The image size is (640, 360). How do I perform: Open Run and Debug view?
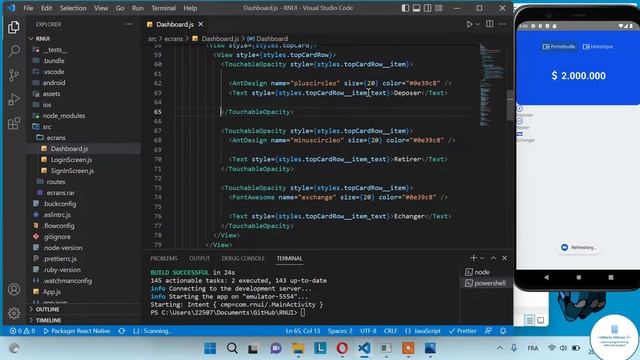[x=14, y=99]
